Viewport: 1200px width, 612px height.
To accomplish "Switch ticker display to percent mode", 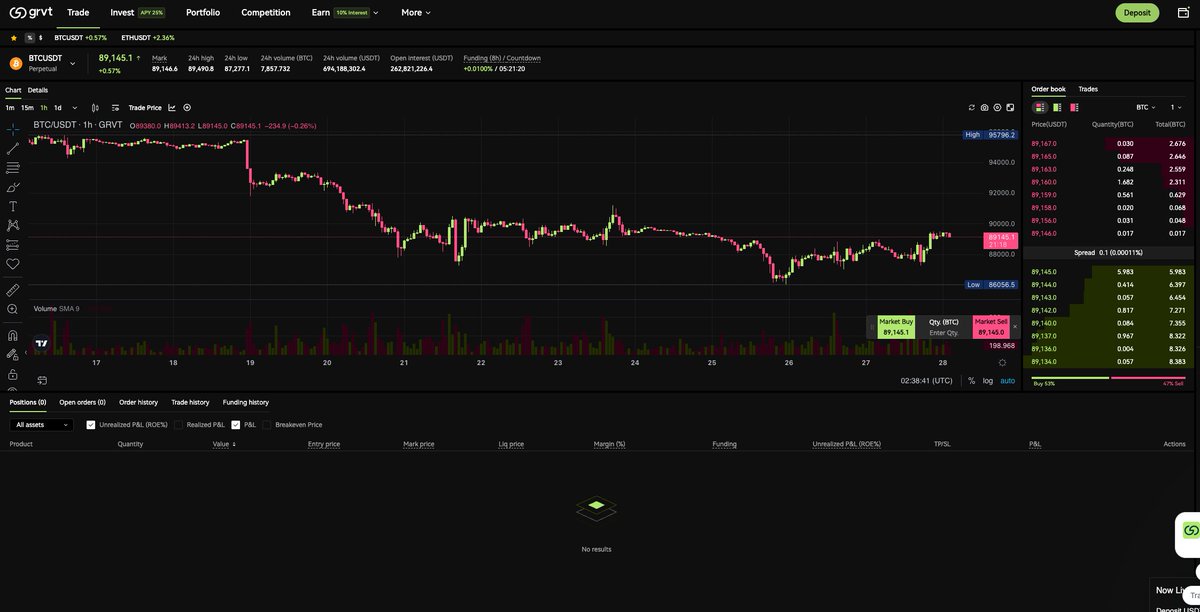I will [x=30, y=38].
